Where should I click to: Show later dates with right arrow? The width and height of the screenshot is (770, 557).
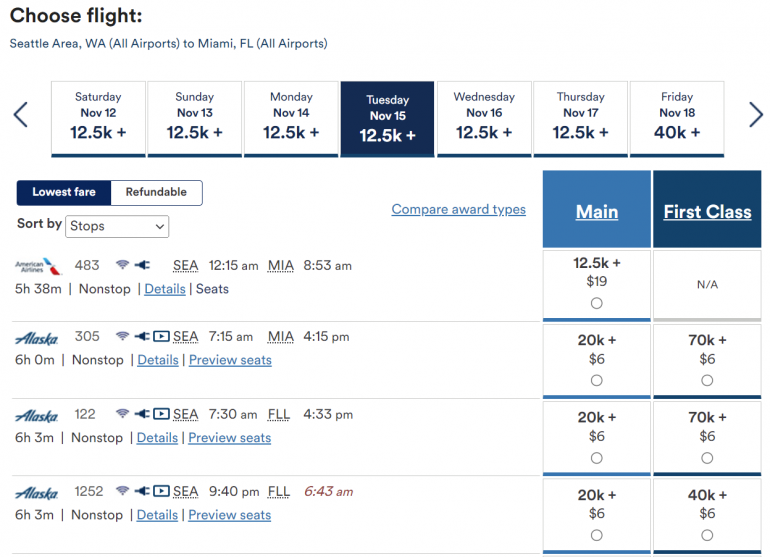[x=756, y=115]
